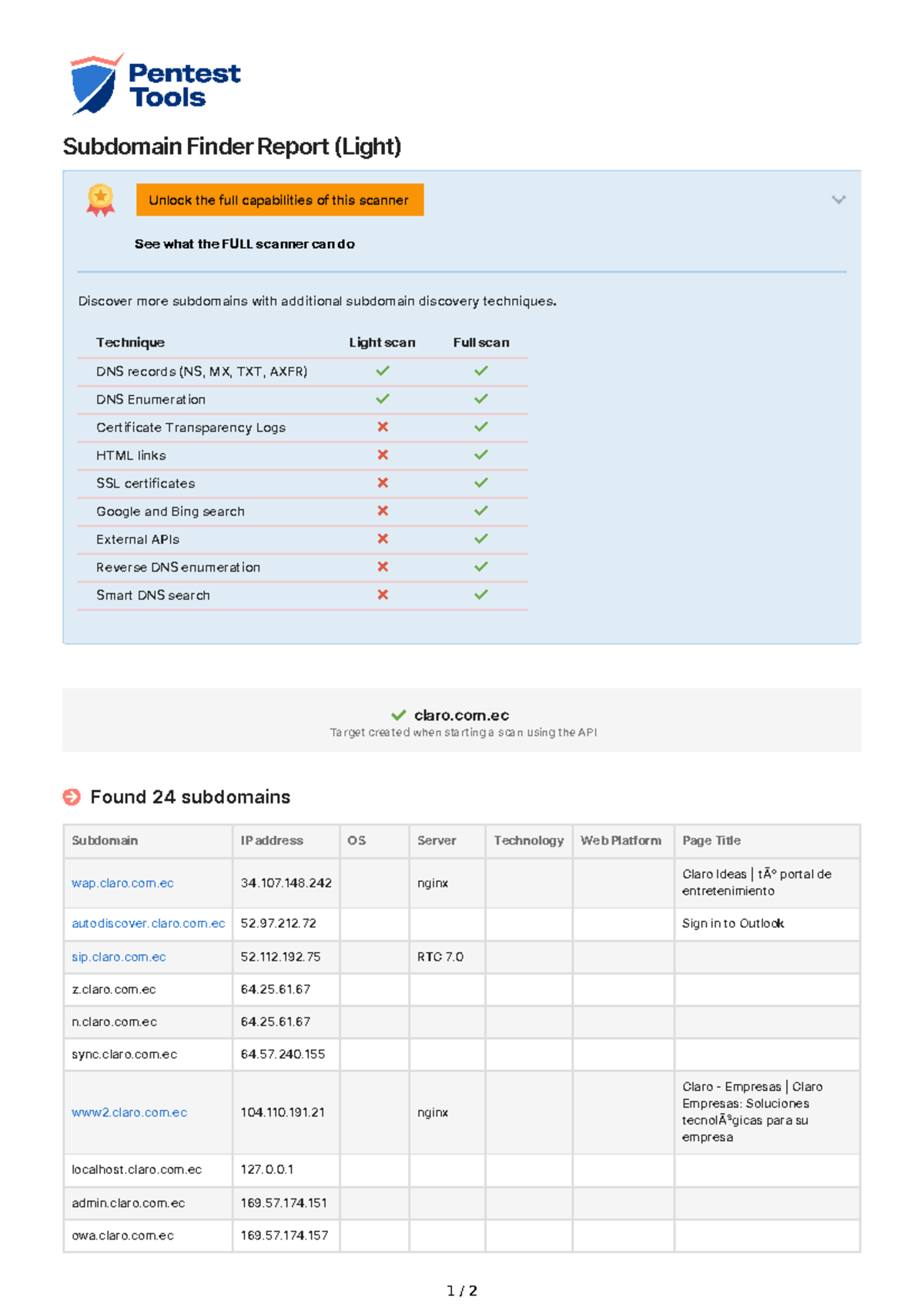Click IP address 52.112.192.75
The image size is (924, 1308).
coord(280,957)
